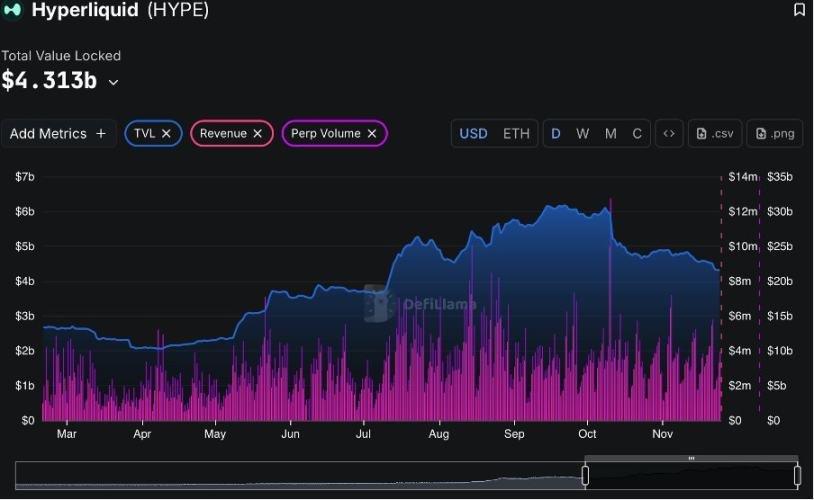Click the right handle of range slider
Image resolution: width=814 pixels, height=500 pixels.
click(x=797, y=475)
